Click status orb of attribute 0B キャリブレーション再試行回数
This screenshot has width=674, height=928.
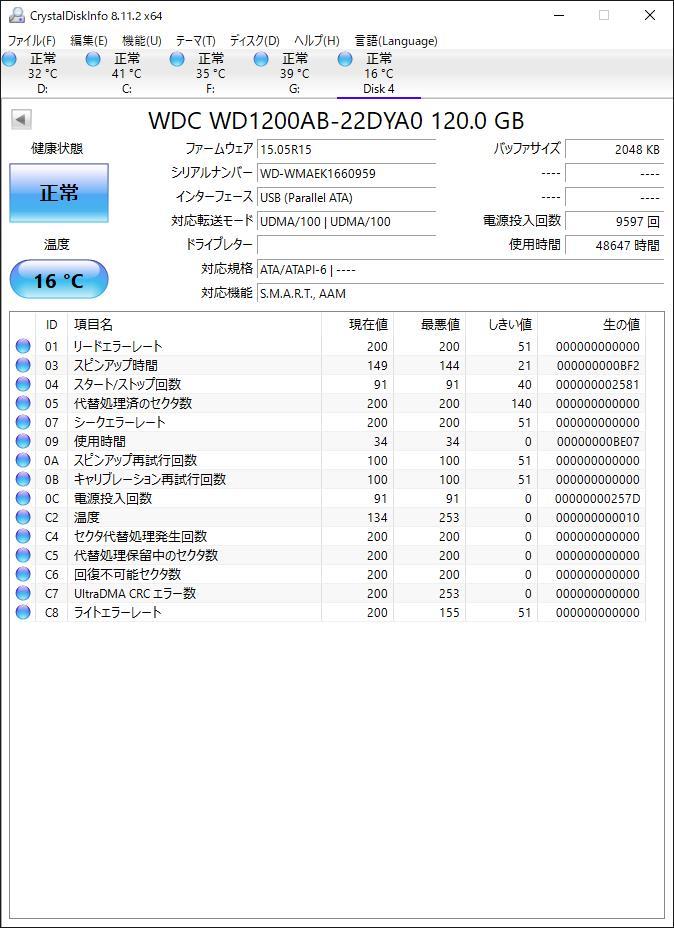click(23, 479)
